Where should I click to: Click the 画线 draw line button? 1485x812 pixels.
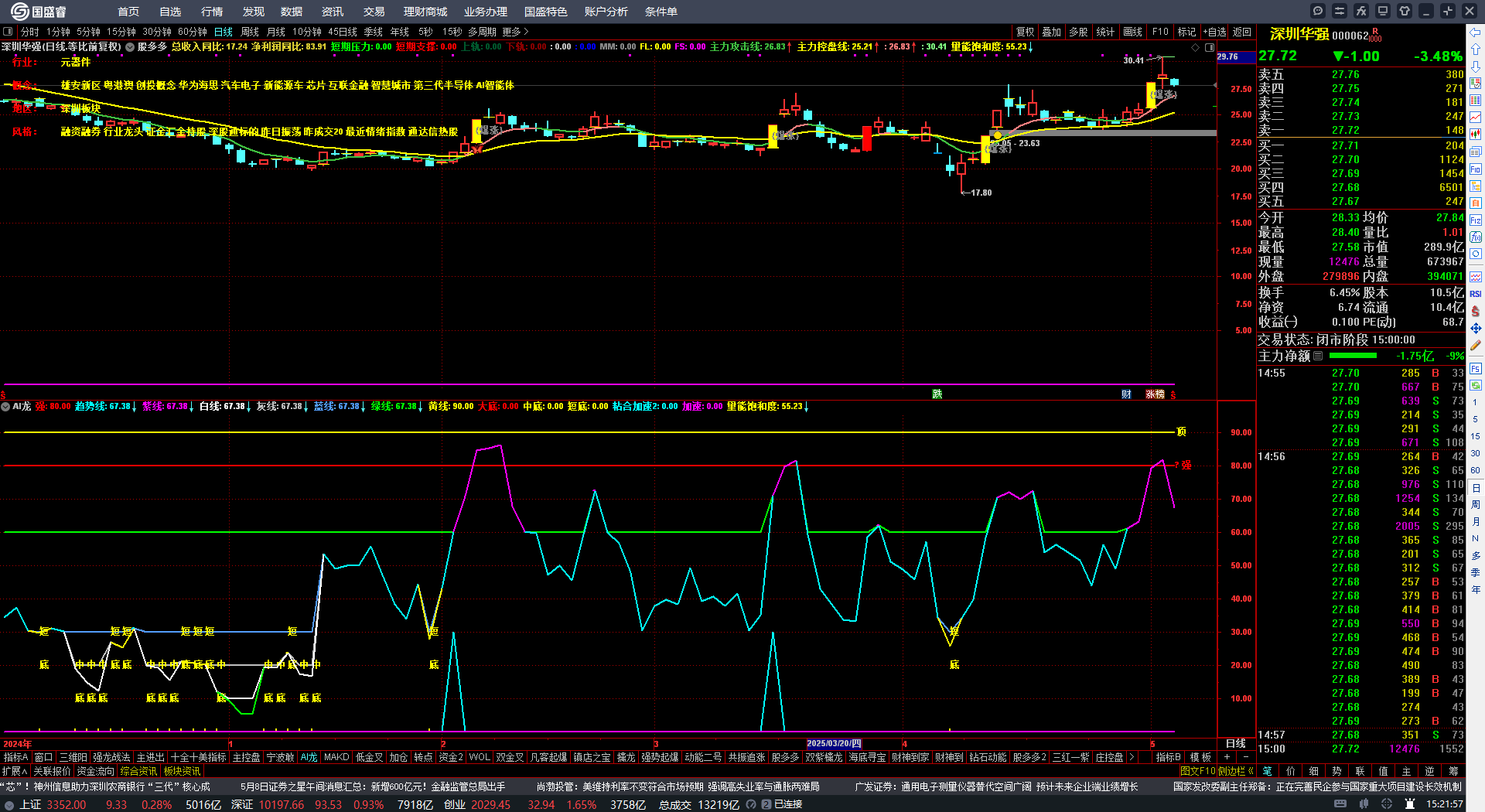[1133, 32]
